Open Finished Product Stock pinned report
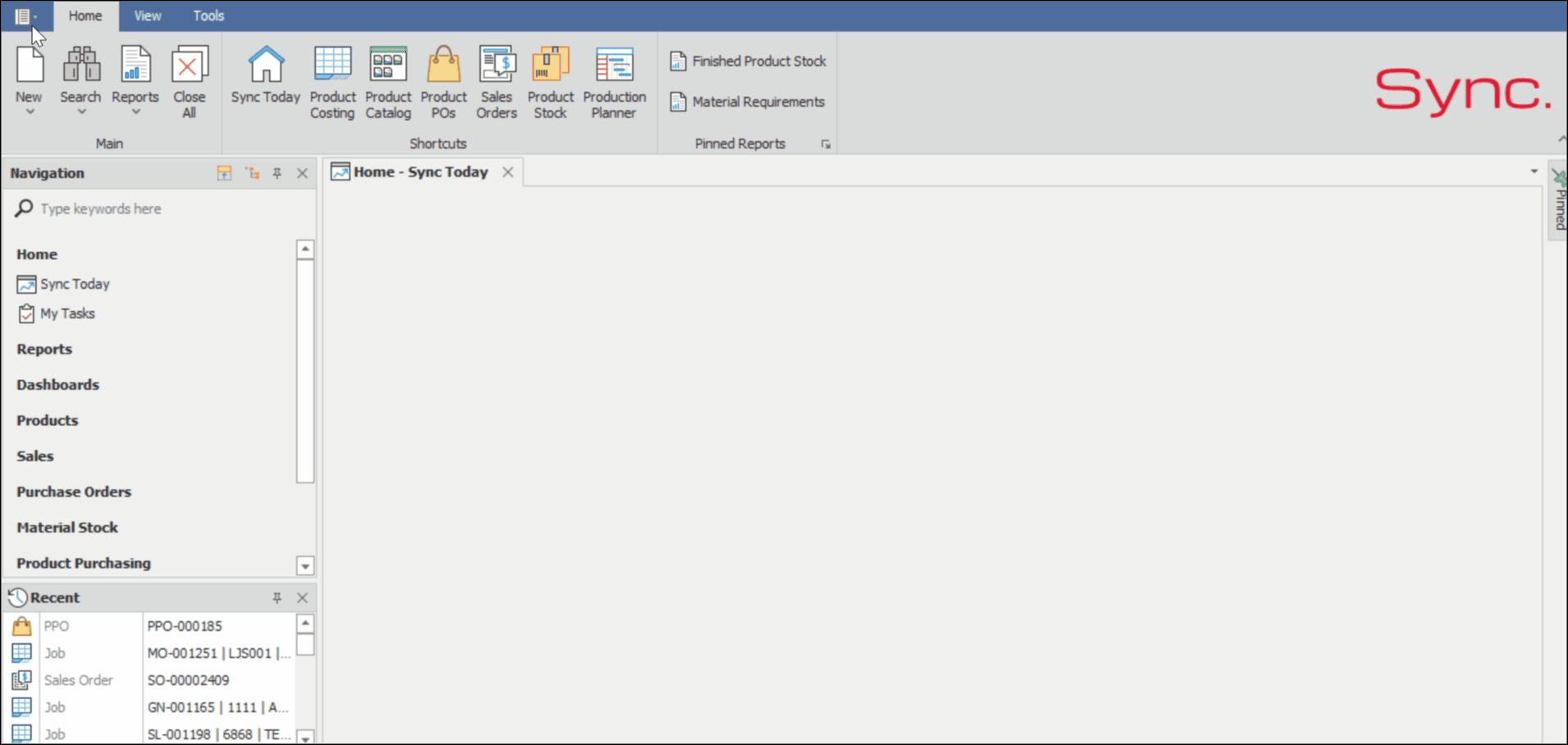Image resolution: width=1568 pixels, height=745 pixels. 748,61
